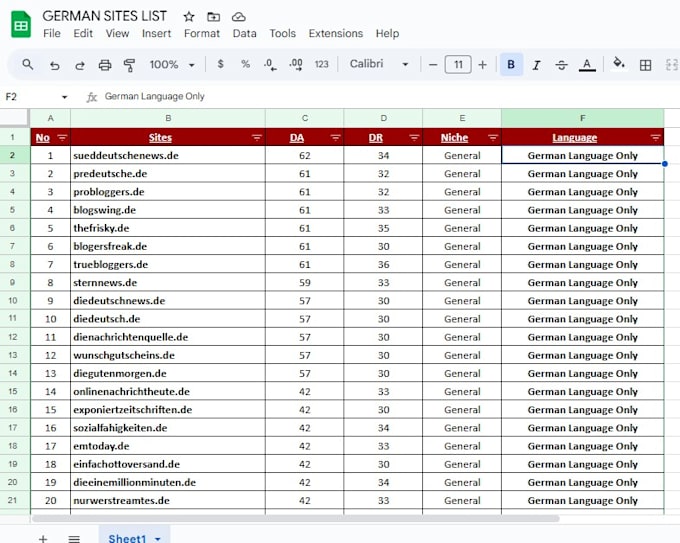Image resolution: width=680 pixels, height=543 pixels.
Task: Toggle italic formatting
Action: [x=536, y=65]
